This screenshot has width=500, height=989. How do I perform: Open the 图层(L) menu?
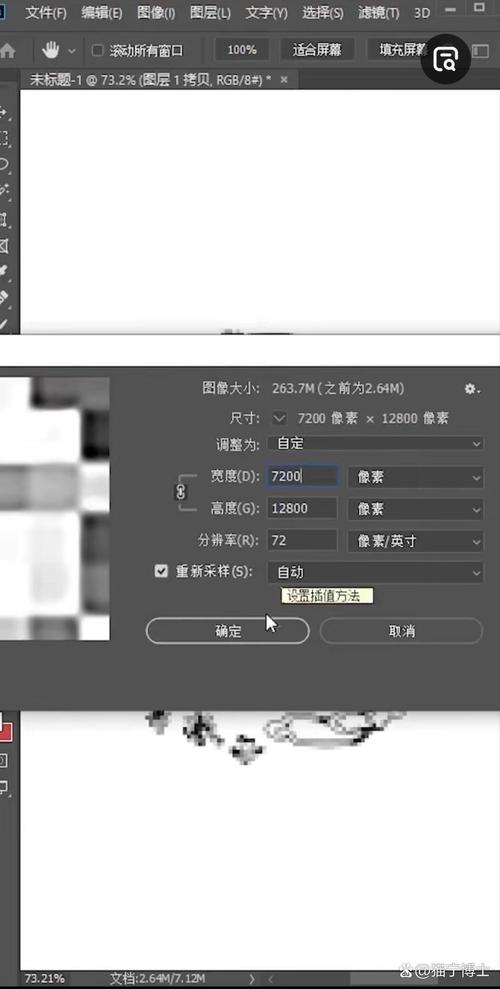tap(211, 13)
